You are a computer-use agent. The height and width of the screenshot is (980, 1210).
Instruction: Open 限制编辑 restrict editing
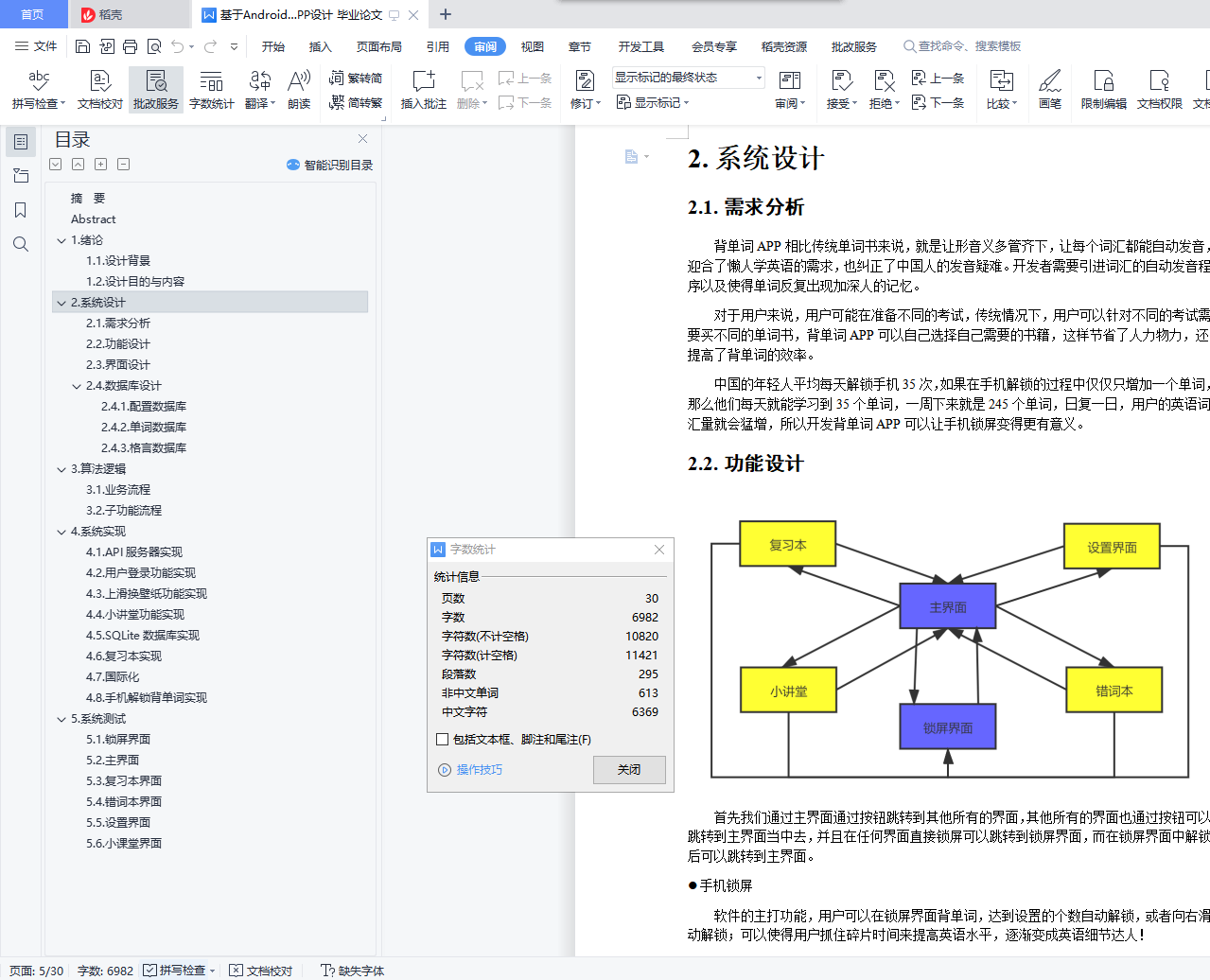click(1104, 90)
